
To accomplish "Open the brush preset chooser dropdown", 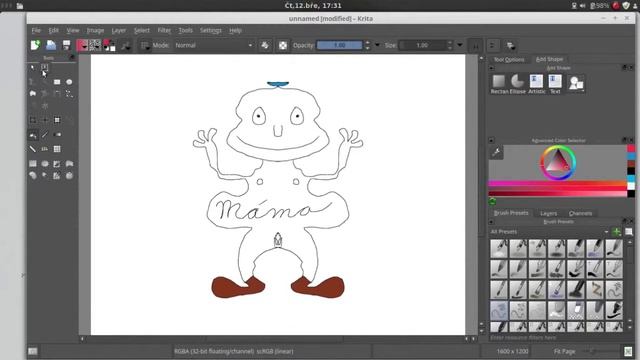I will 144,45.
